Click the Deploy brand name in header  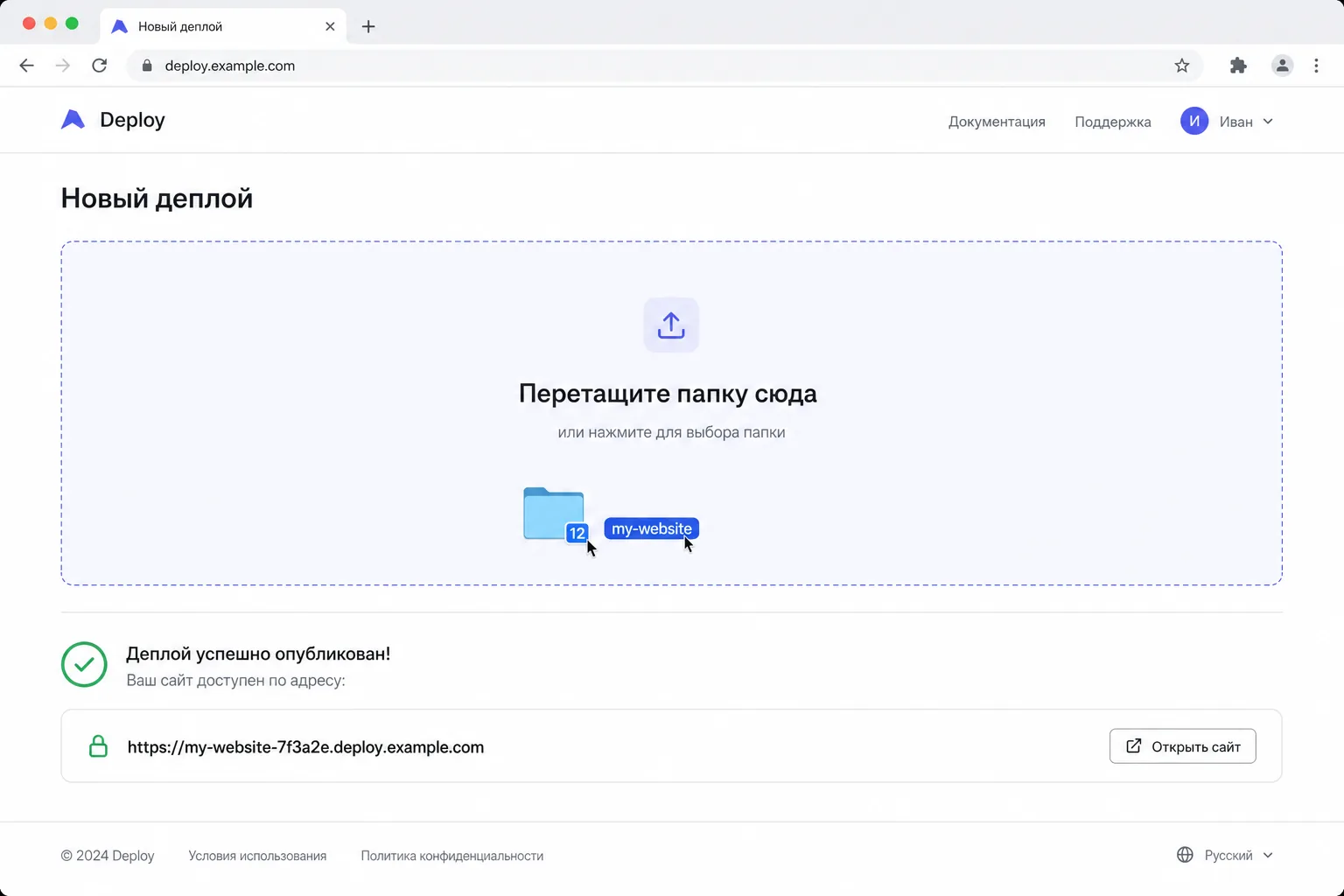pyautogui.click(x=132, y=120)
